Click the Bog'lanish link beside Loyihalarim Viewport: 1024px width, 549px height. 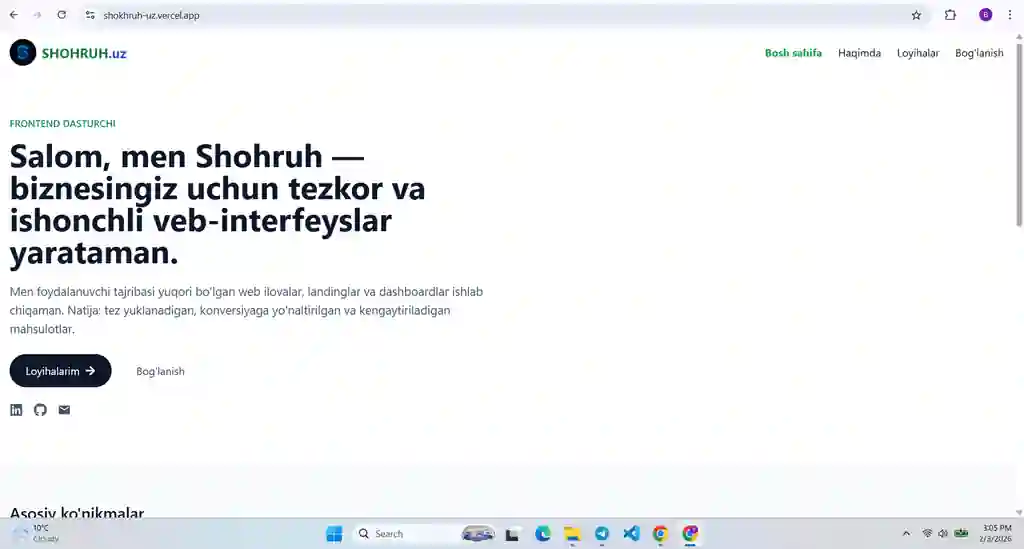coord(160,371)
